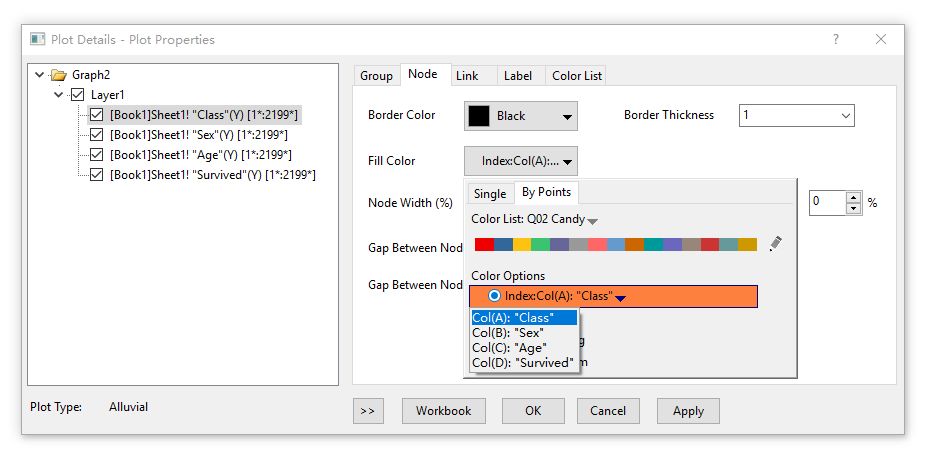Click the Cancel button

608,411
